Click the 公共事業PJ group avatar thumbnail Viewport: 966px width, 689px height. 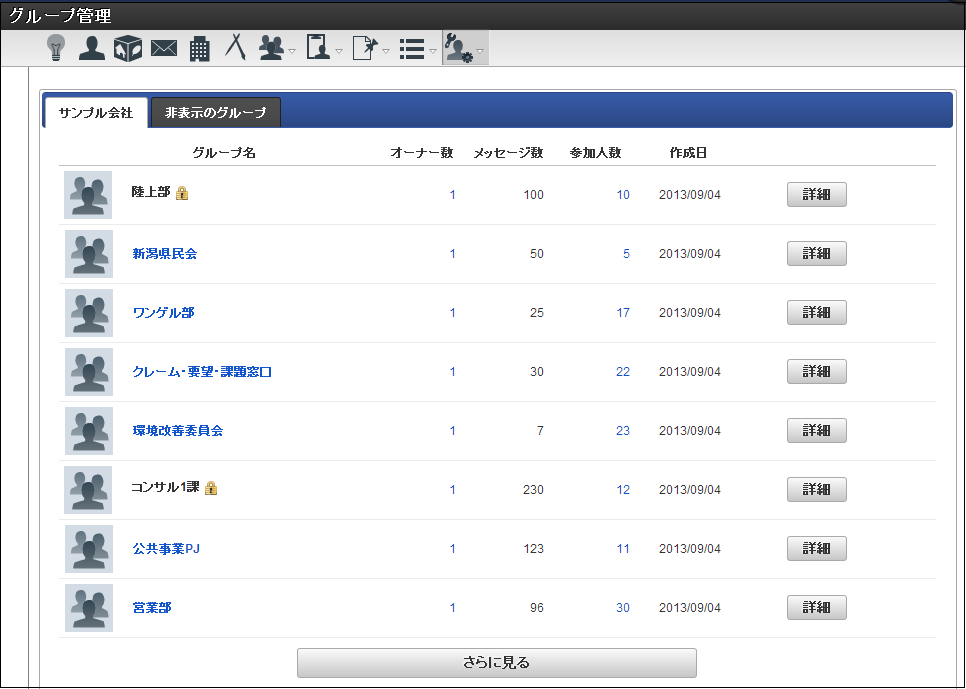[88, 549]
